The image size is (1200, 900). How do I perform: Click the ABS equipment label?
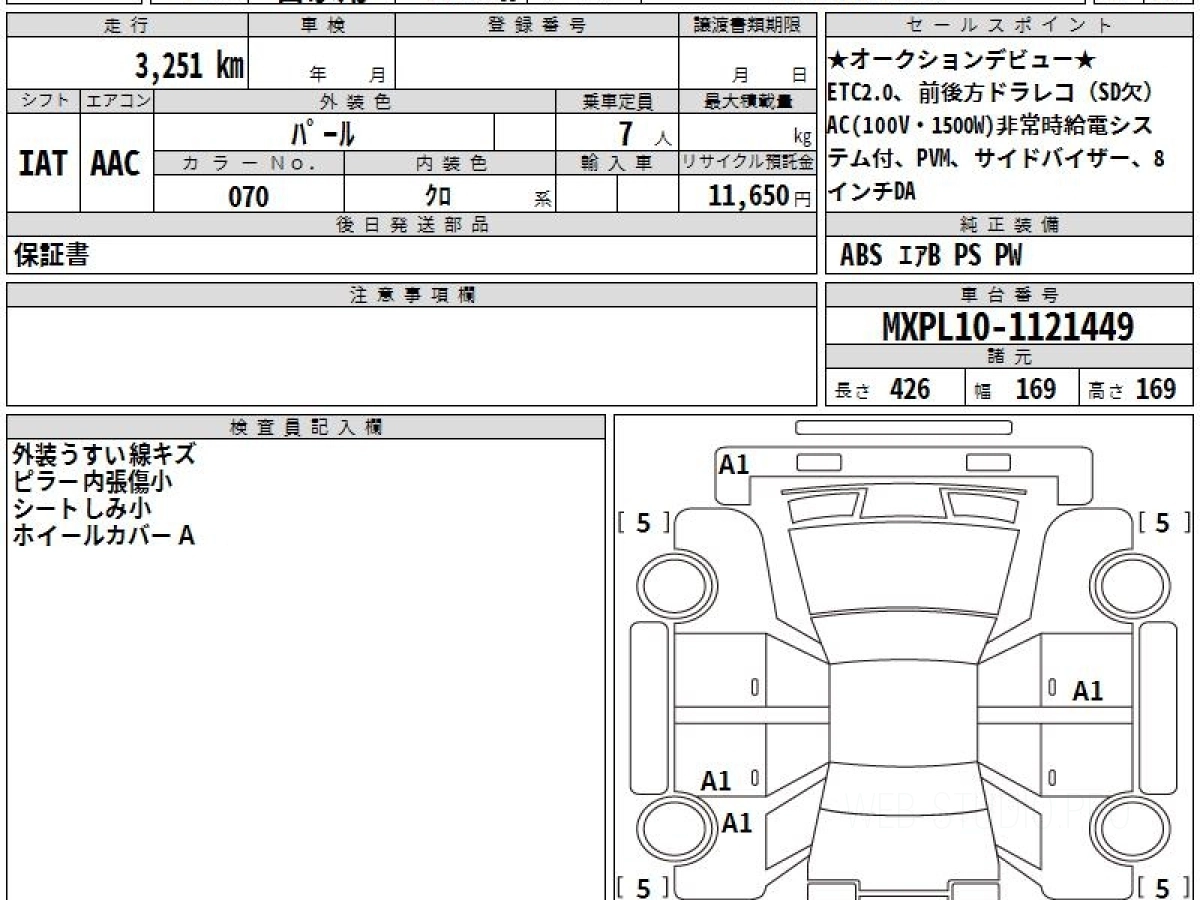[x=861, y=256]
